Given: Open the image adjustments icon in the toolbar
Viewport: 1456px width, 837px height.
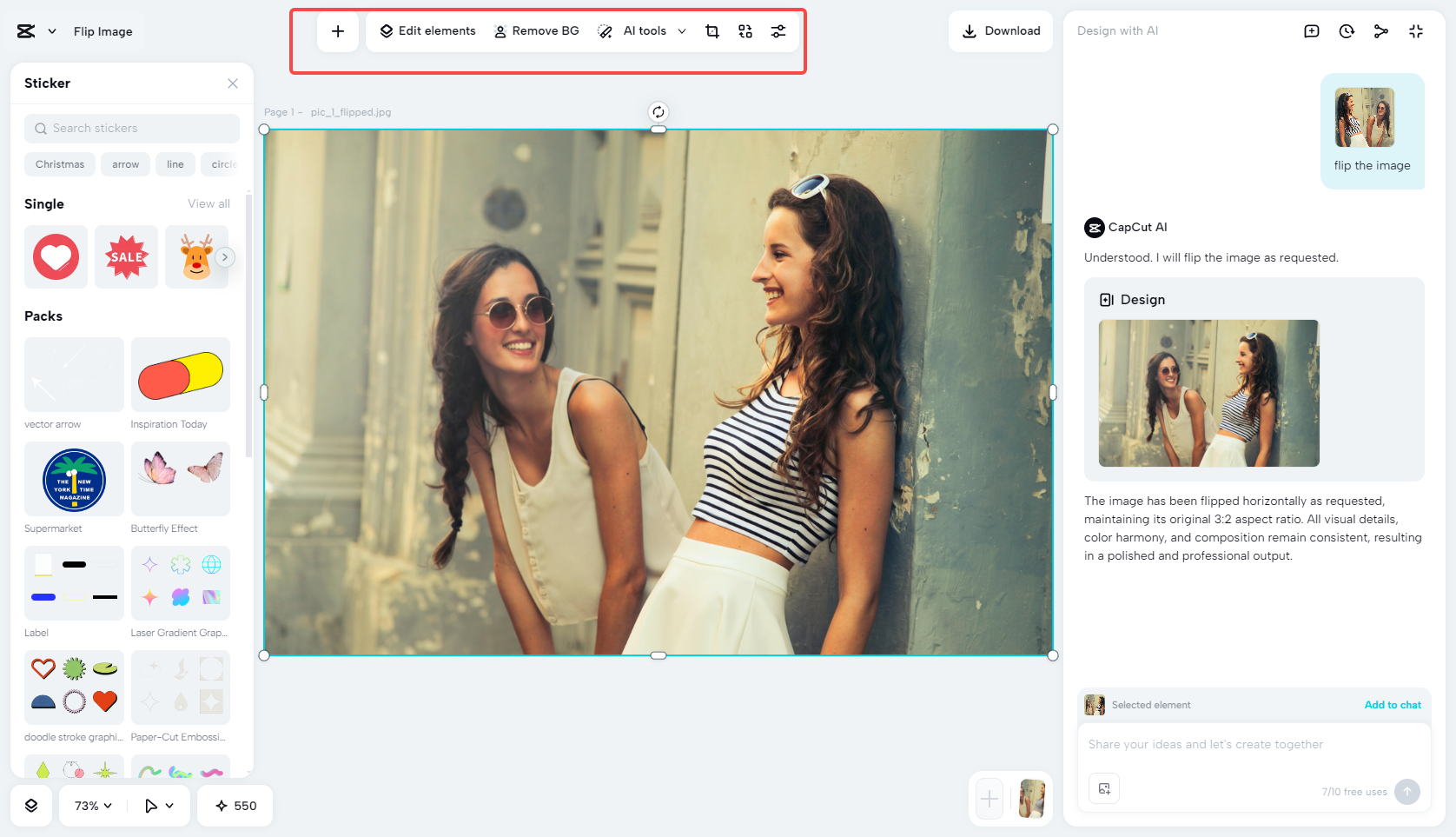Looking at the screenshot, I should tap(778, 30).
